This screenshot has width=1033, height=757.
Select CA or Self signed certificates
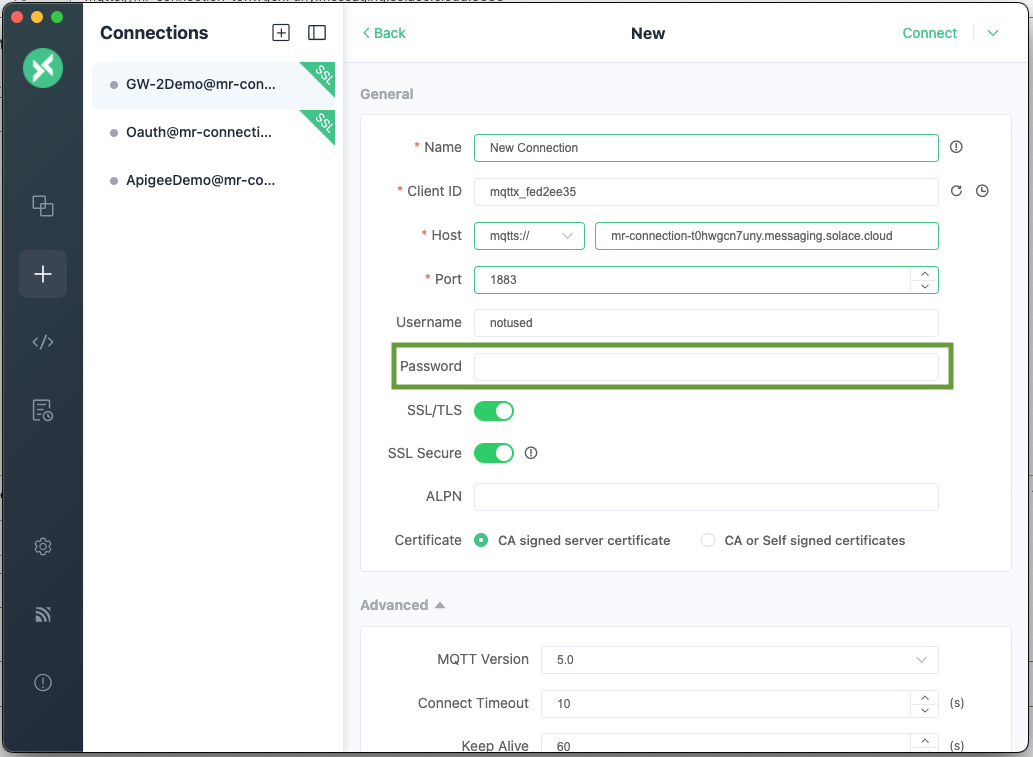pyautogui.click(x=708, y=539)
